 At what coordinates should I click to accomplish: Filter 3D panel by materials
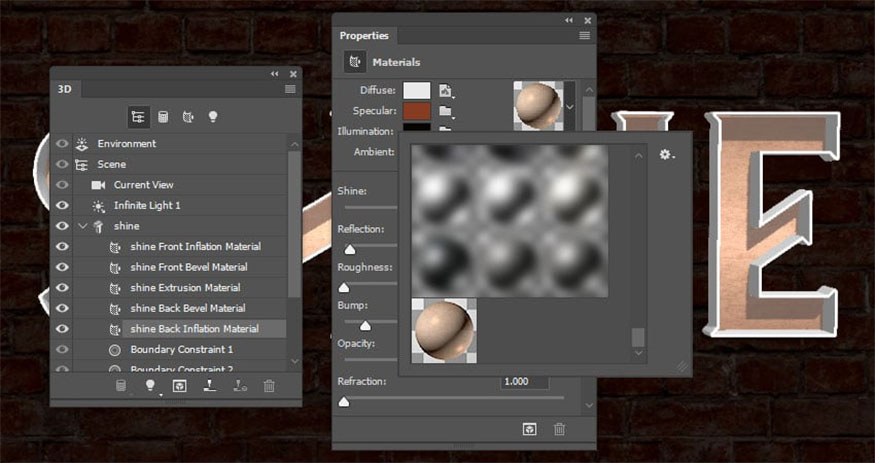tap(188, 117)
